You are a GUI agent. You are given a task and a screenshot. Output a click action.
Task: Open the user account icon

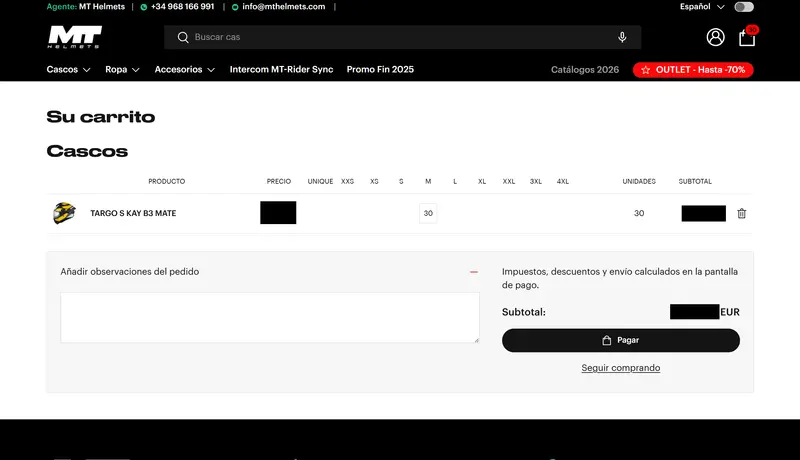pyautogui.click(x=715, y=37)
